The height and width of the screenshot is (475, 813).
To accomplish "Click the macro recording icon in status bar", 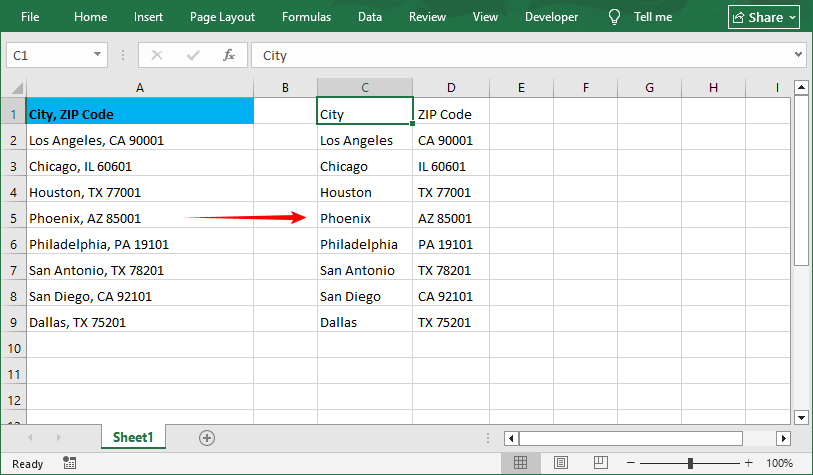I will coord(69,463).
